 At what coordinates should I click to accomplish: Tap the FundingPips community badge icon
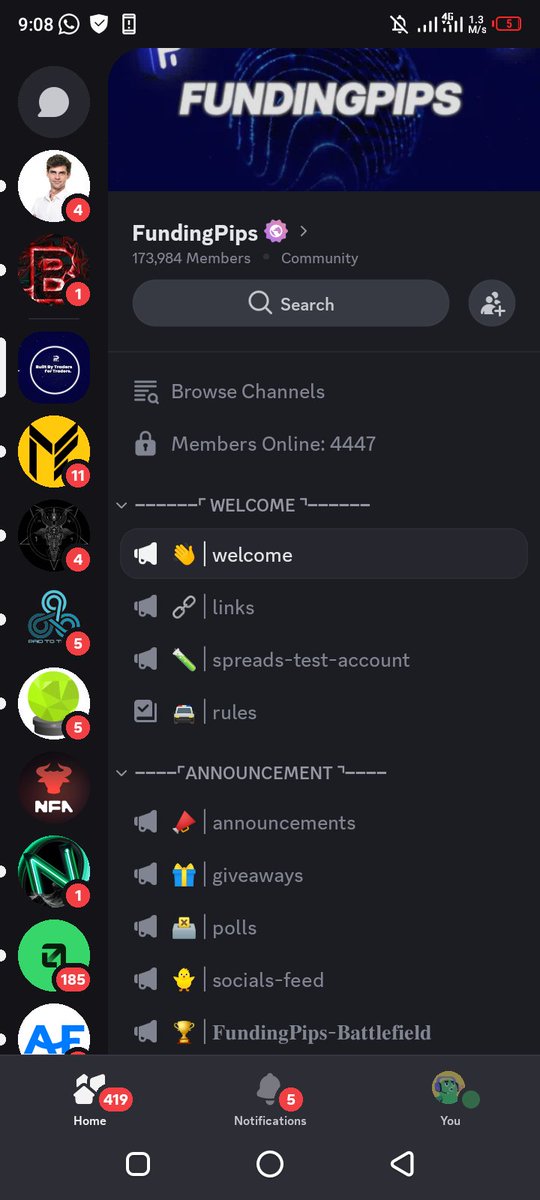pyautogui.click(x=276, y=232)
